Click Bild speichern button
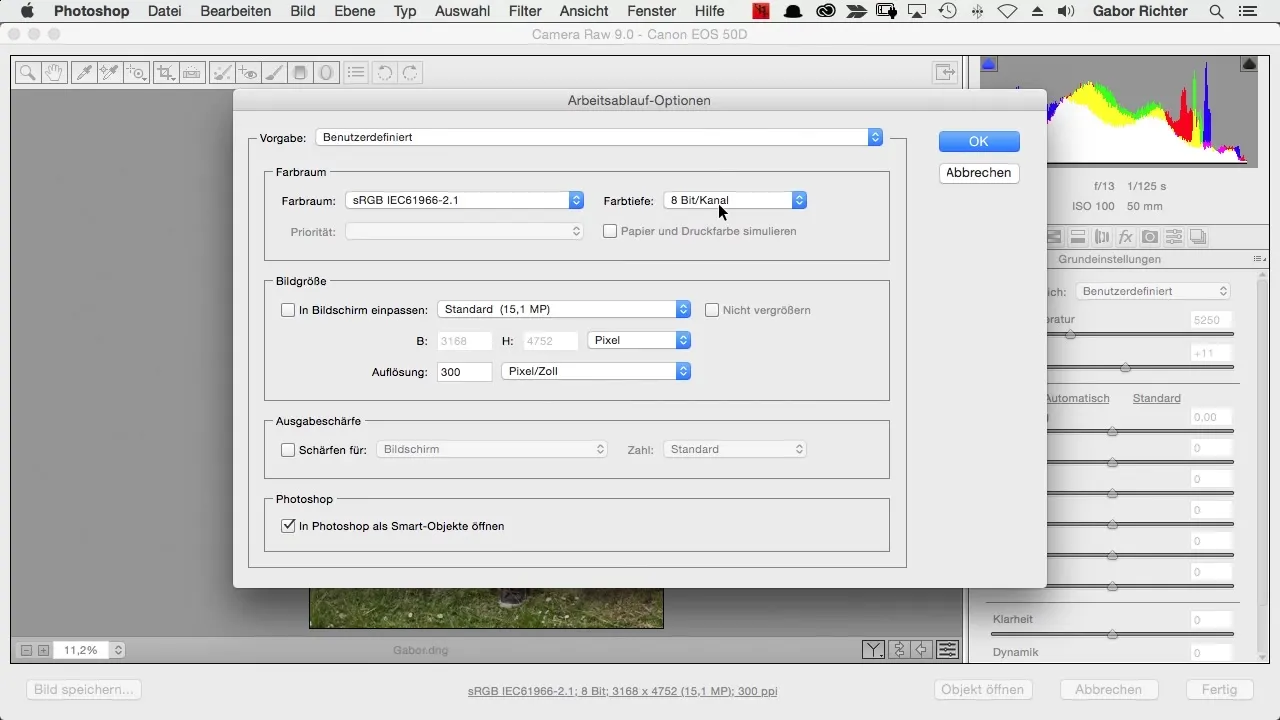Viewport: 1280px width, 720px height. [x=84, y=689]
